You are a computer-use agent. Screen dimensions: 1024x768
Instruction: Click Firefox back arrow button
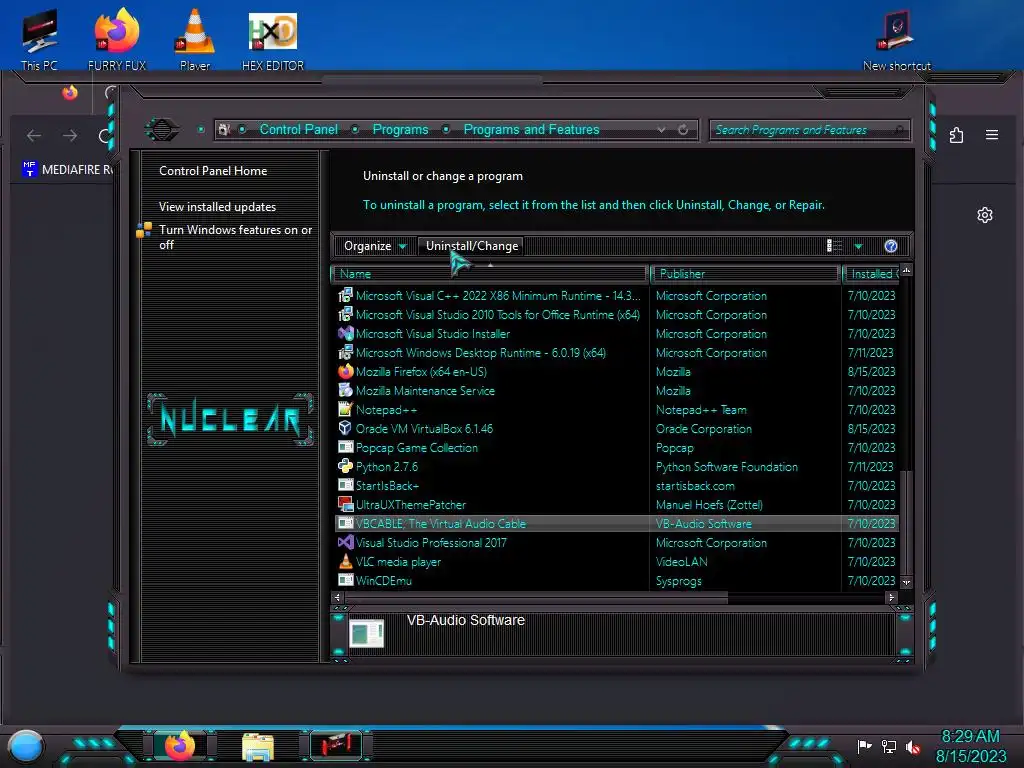coord(34,135)
